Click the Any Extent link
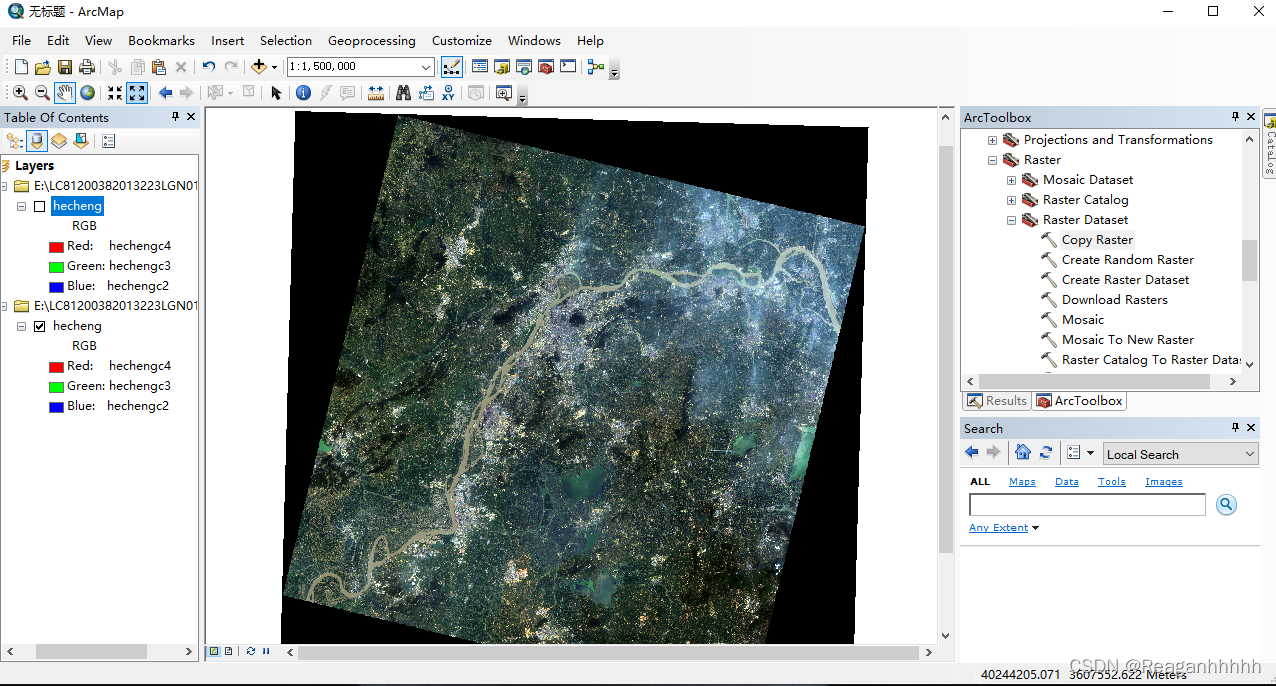1276x686 pixels. [x=998, y=528]
